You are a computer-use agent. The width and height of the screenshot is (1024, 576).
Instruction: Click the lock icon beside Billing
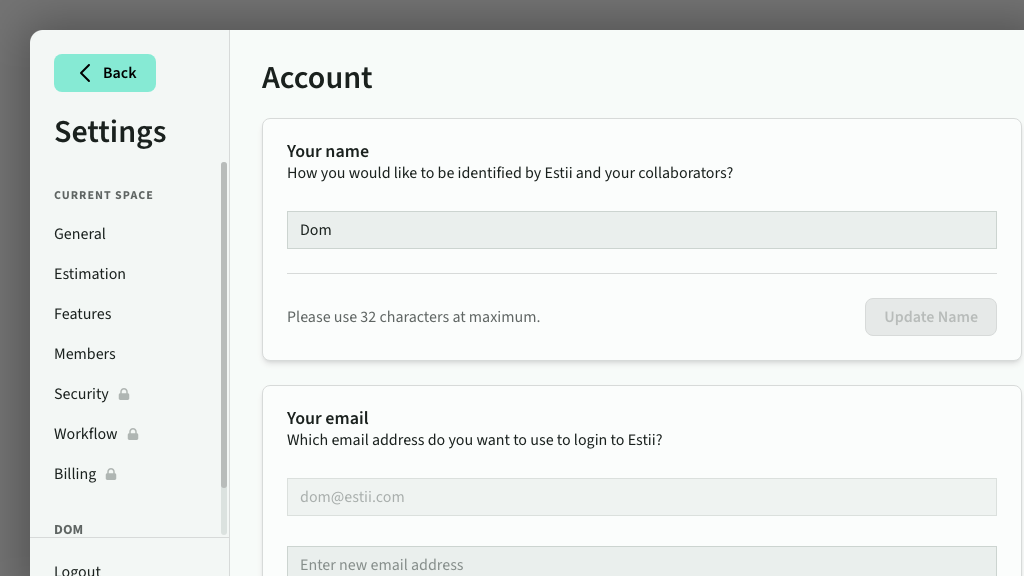point(111,474)
